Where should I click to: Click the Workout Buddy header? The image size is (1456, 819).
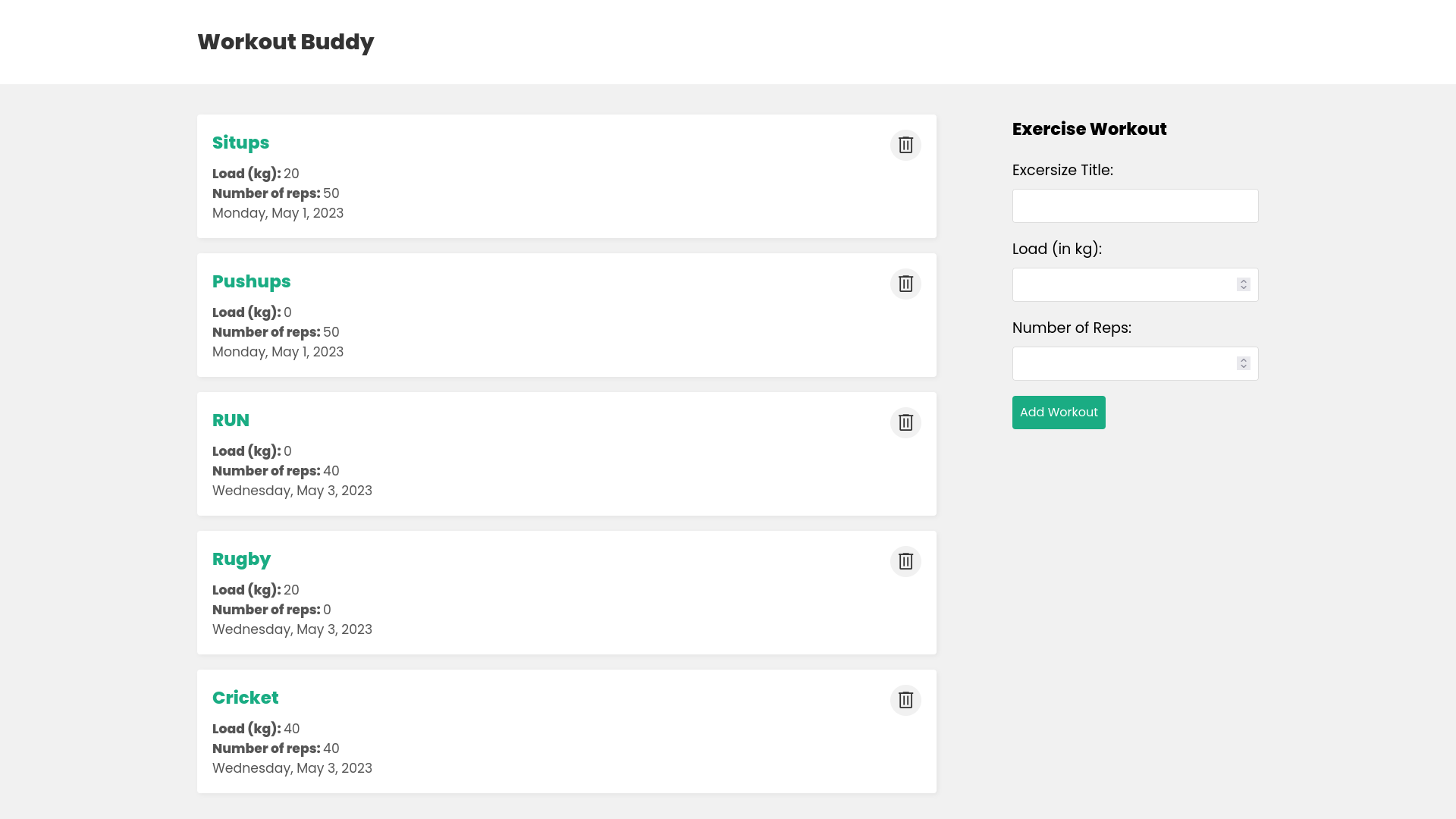pyautogui.click(x=285, y=42)
